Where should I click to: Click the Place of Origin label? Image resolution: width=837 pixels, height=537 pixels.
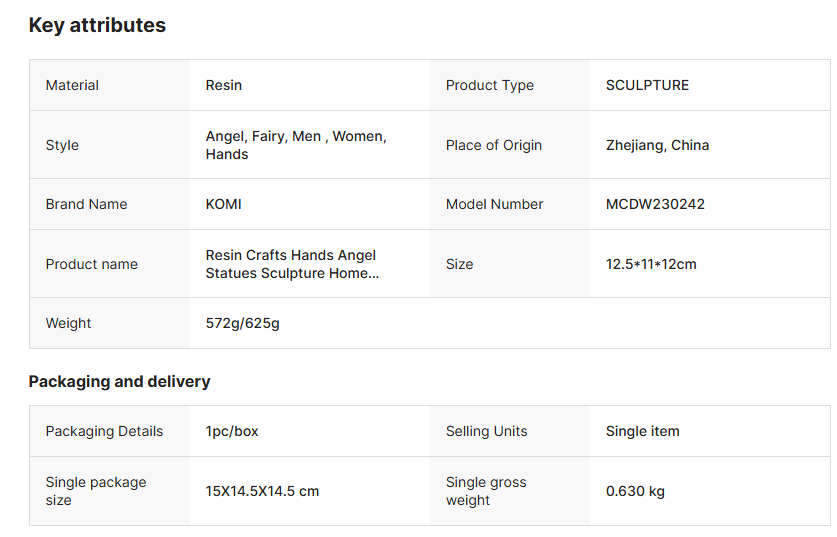[494, 145]
